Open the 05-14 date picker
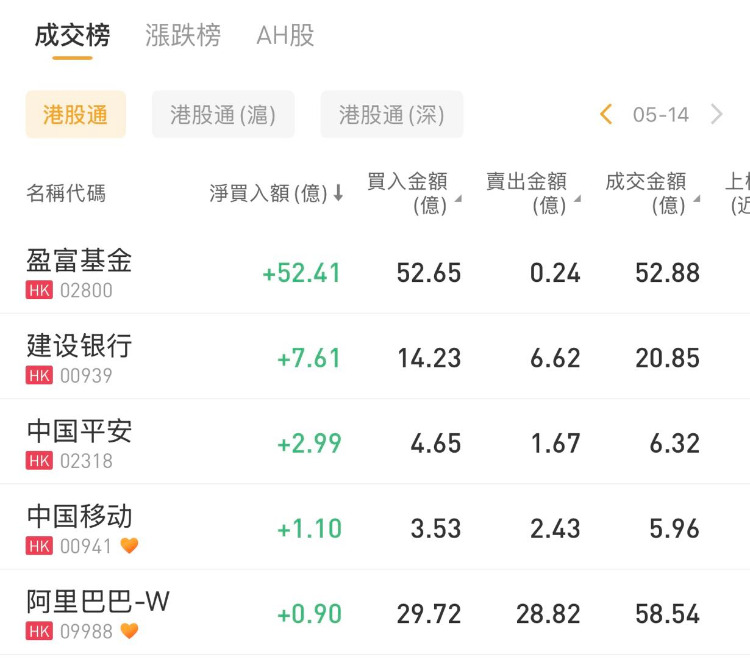Viewport: 750px width, 659px height. click(x=661, y=115)
